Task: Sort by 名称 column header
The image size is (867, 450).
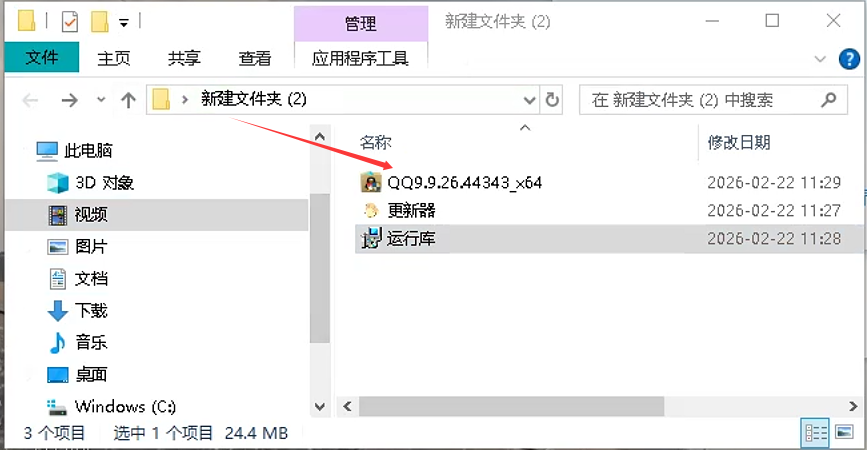Action: coord(375,143)
